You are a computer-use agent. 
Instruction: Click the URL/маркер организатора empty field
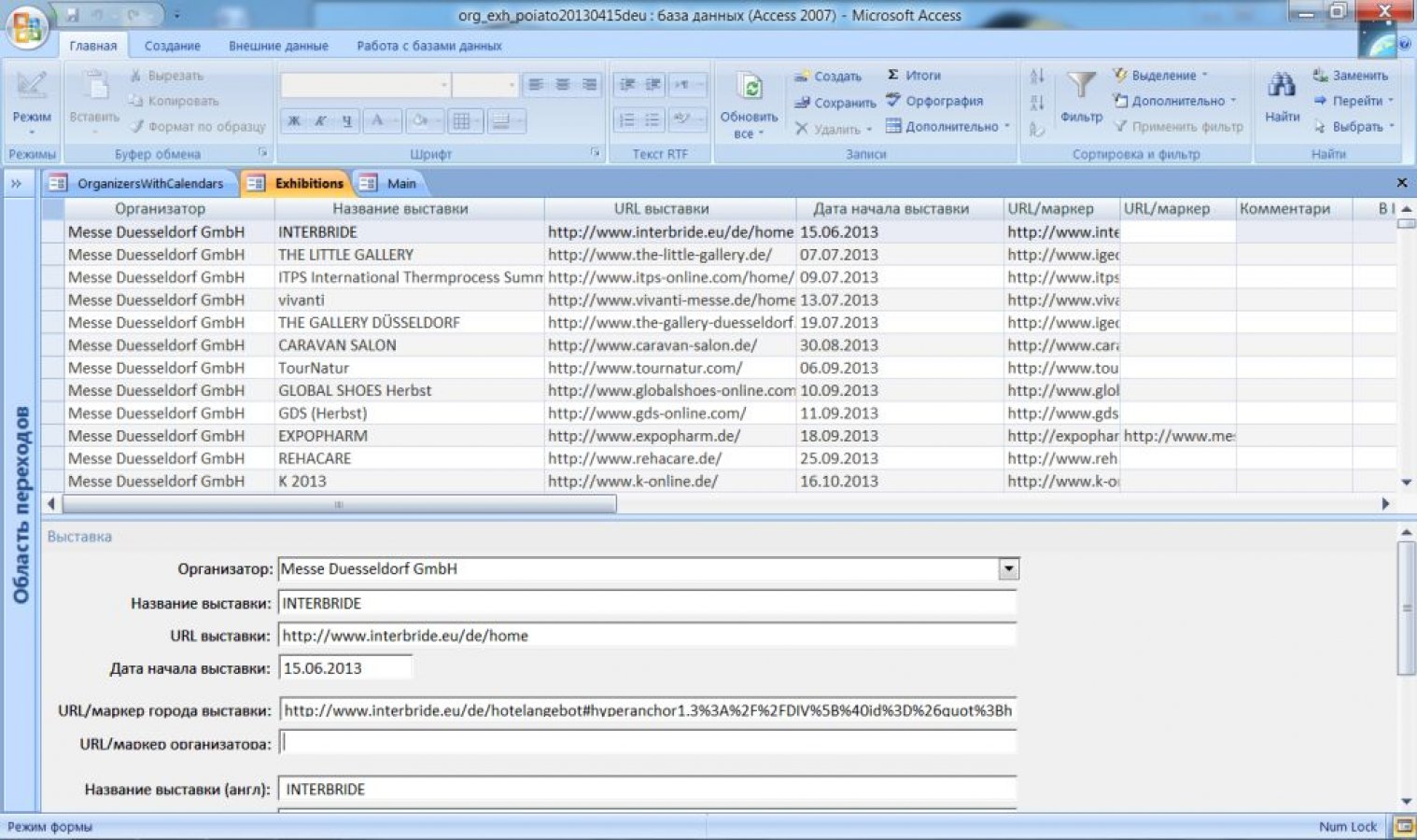(x=647, y=743)
